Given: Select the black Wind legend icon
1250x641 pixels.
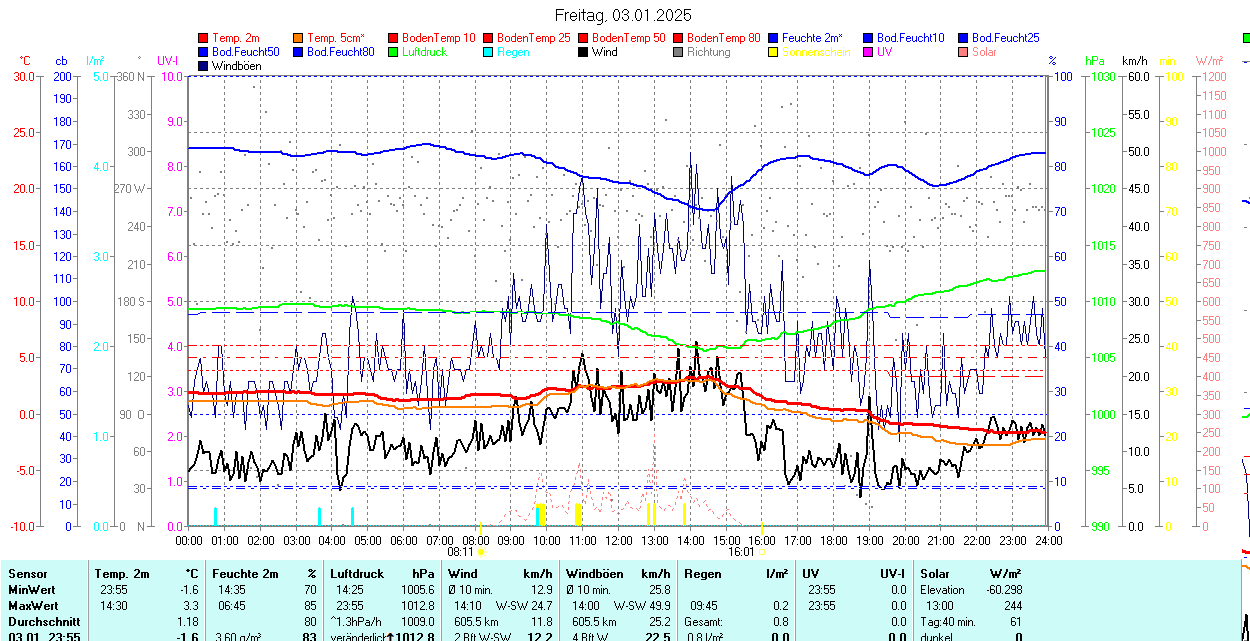Looking at the screenshot, I should 584,52.
